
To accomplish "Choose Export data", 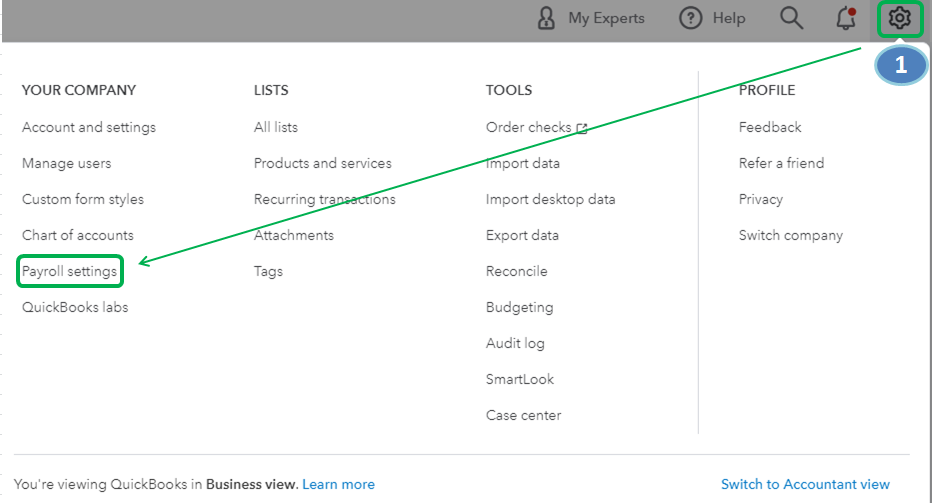I will (522, 235).
